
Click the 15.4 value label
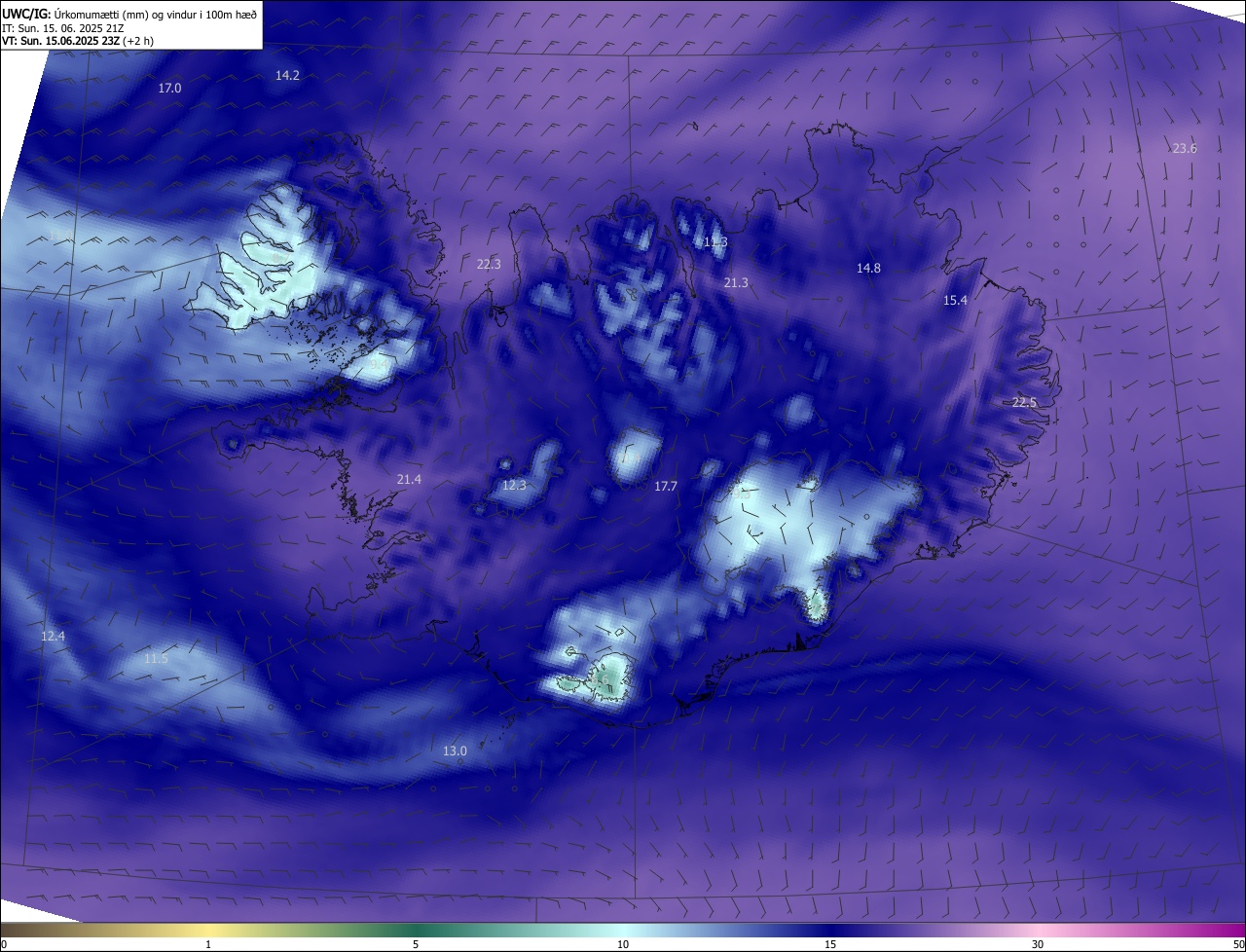[x=956, y=300]
